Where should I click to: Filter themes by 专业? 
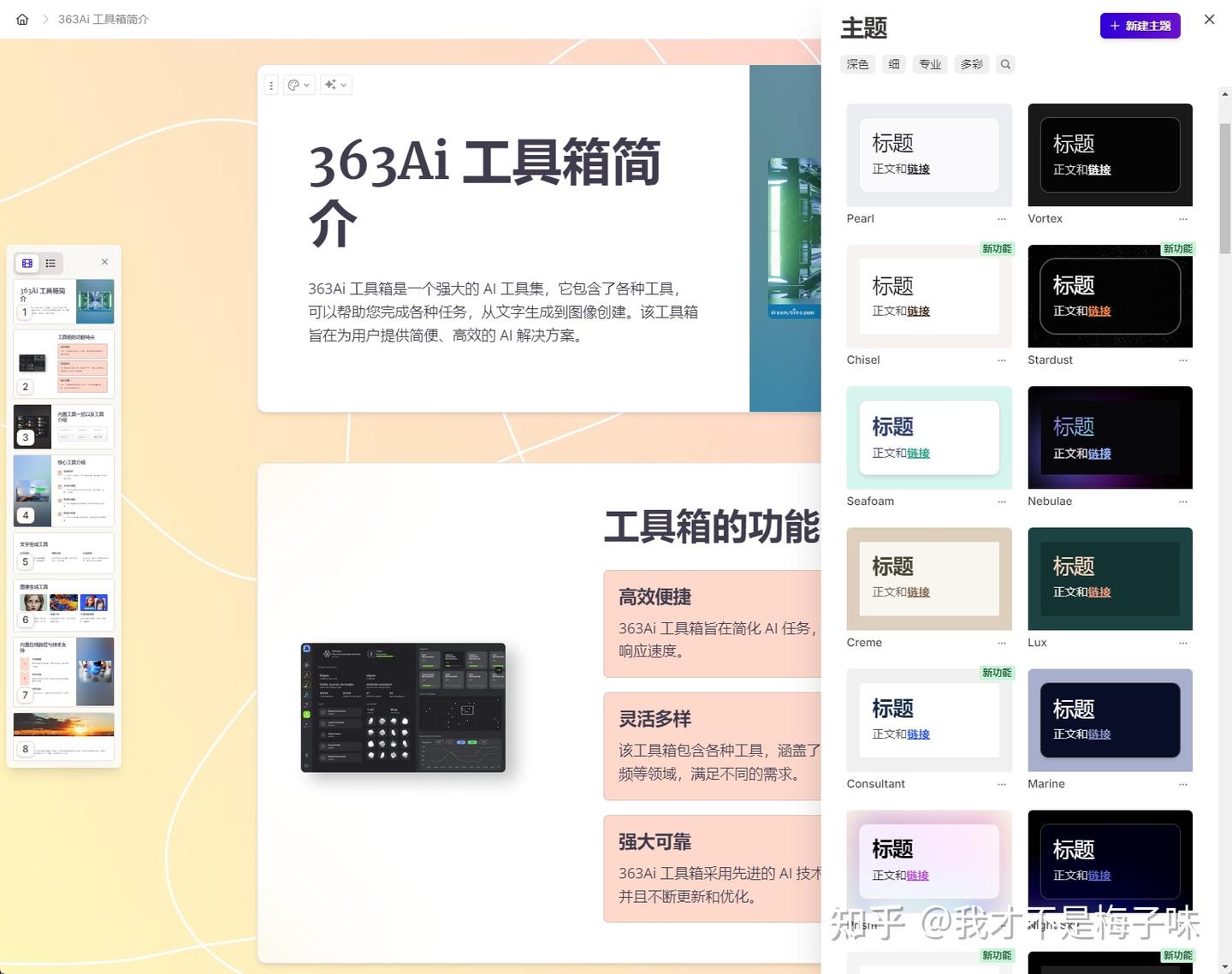(x=930, y=64)
